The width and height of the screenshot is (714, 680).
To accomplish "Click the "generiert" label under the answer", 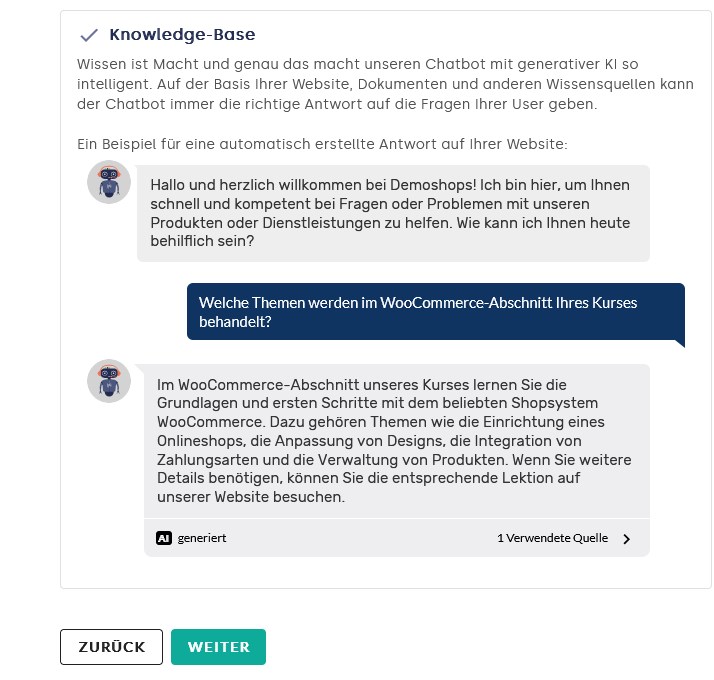I will point(202,538).
